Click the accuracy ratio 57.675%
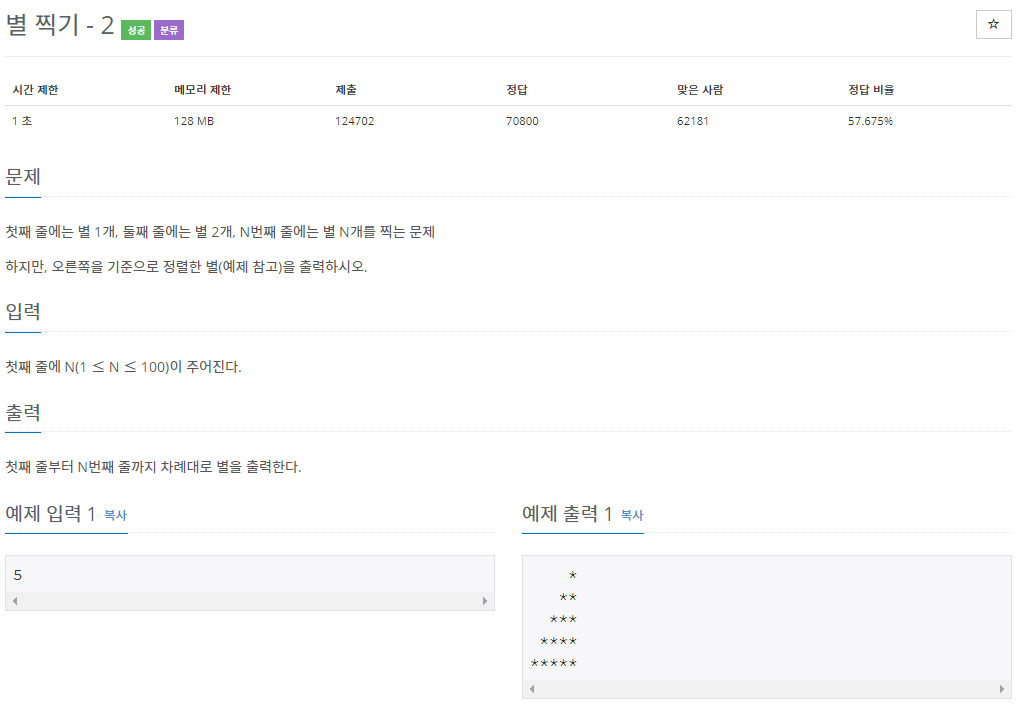The width and height of the screenshot is (1025, 718). click(x=871, y=121)
